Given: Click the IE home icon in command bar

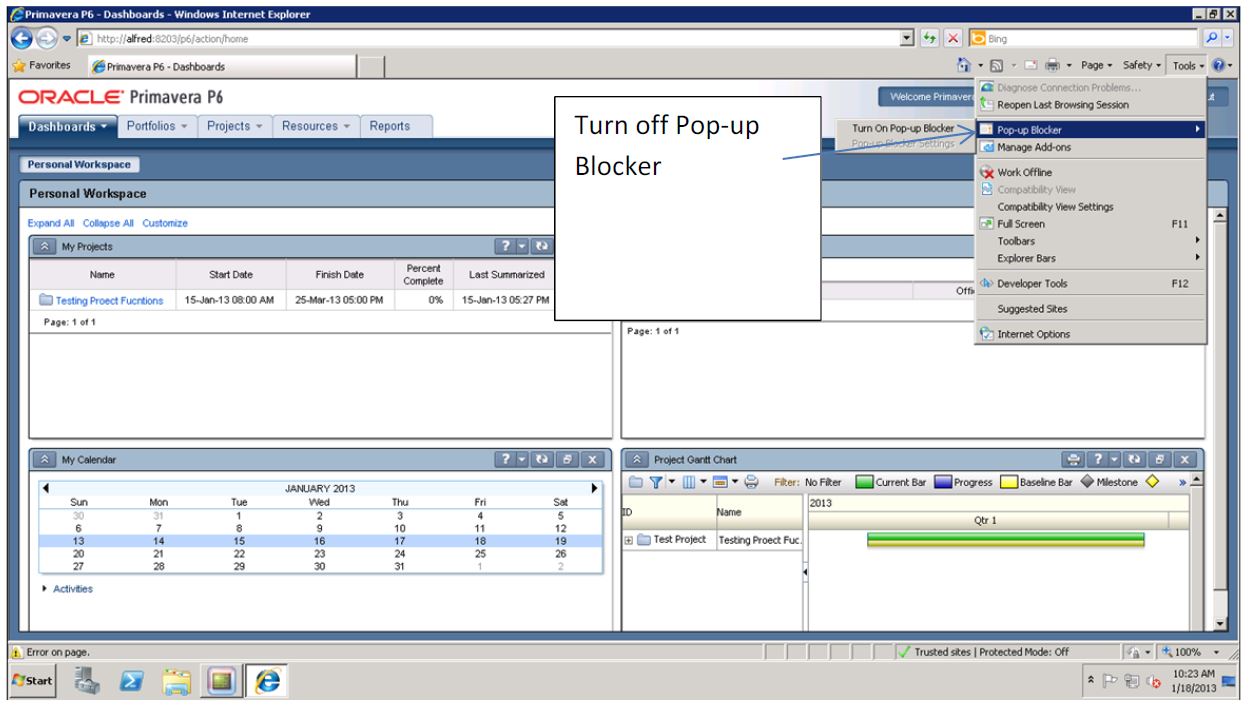Looking at the screenshot, I should coord(966,66).
